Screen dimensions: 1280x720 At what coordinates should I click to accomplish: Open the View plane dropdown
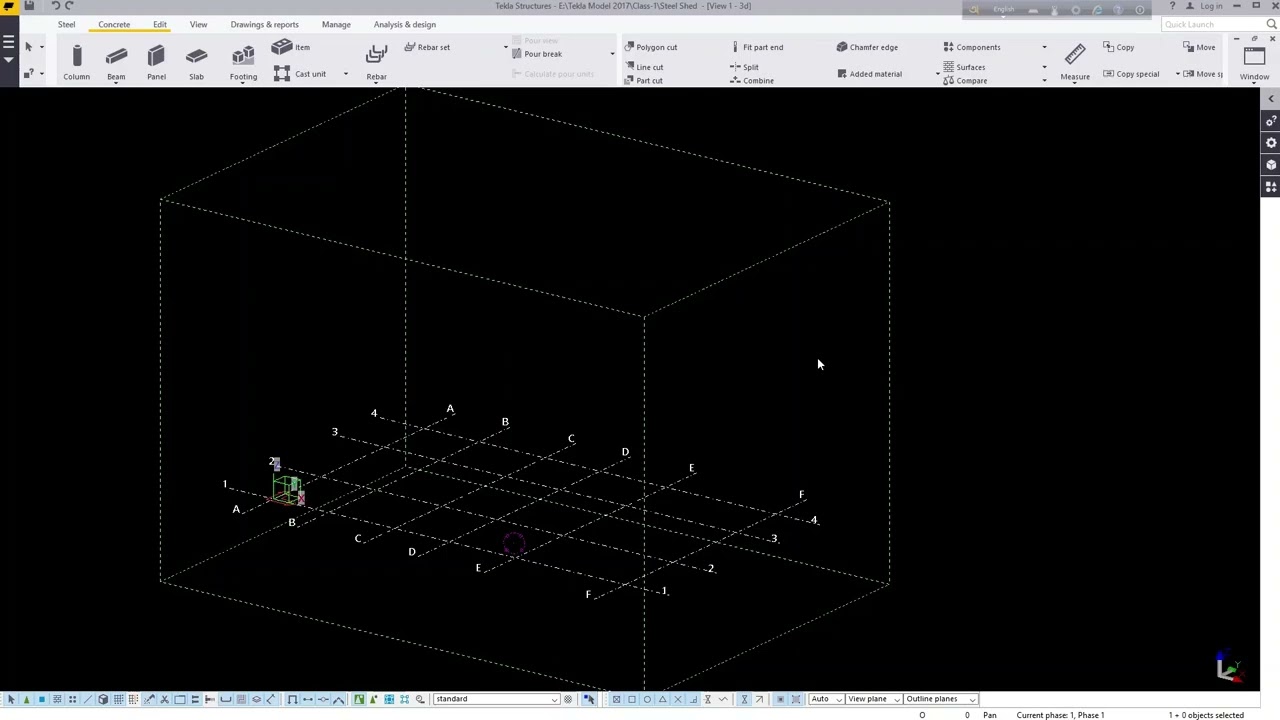coord(873,699)
